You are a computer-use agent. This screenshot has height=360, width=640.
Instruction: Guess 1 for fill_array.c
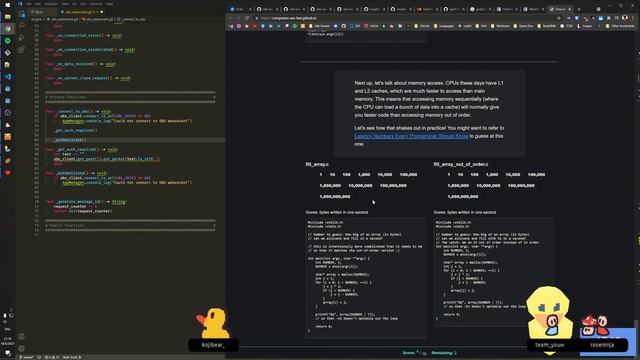tap(321, 174)
